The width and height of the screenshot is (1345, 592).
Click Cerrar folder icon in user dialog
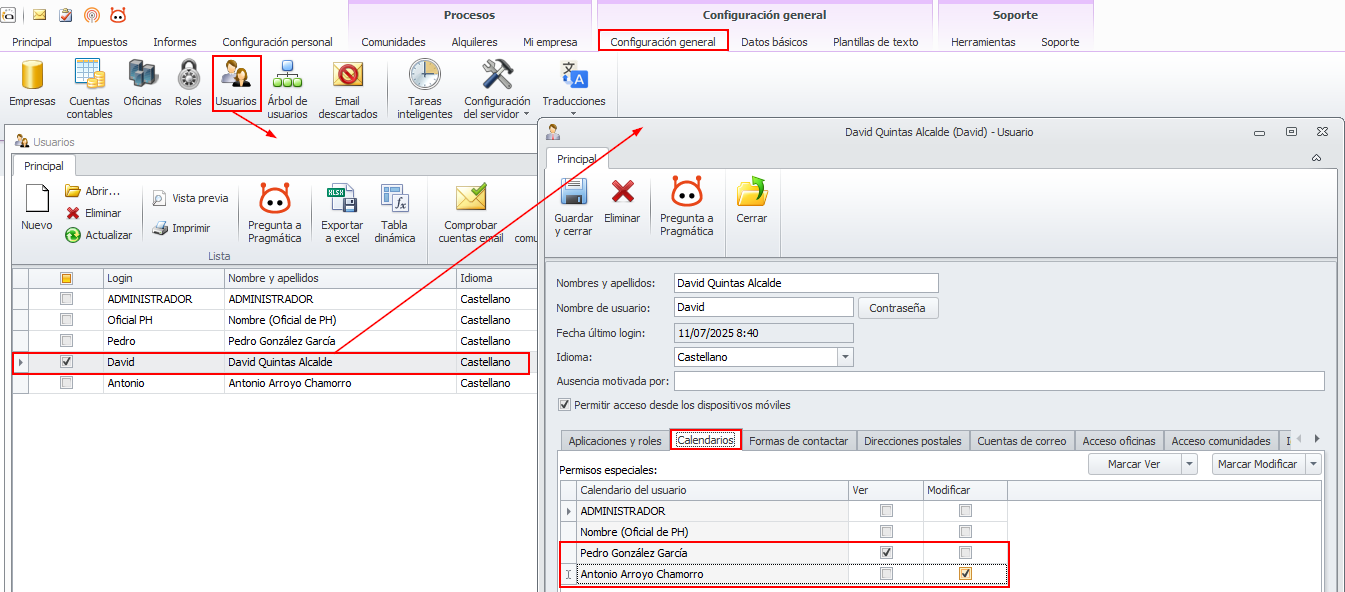click(x=752, y=201)
